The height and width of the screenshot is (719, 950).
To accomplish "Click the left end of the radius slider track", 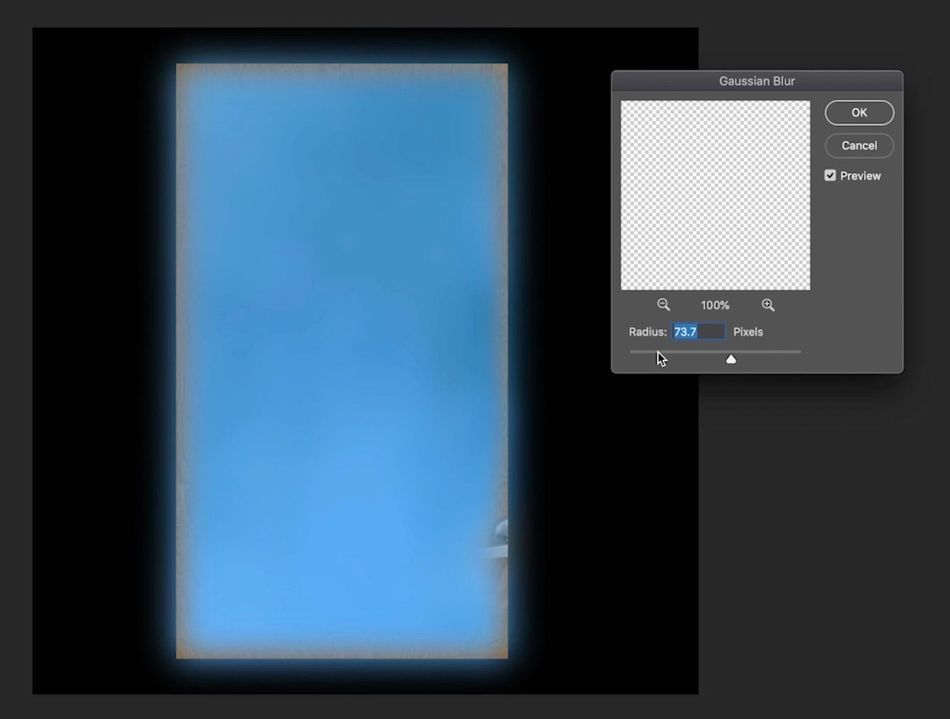I will click(631, 351).
